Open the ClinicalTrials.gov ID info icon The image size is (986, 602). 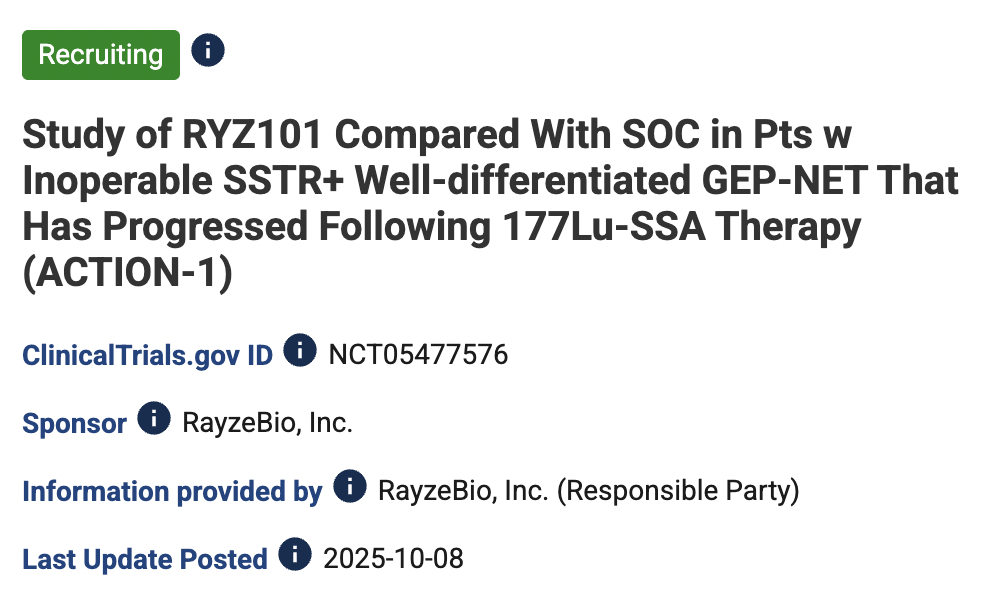pos(300,351)
